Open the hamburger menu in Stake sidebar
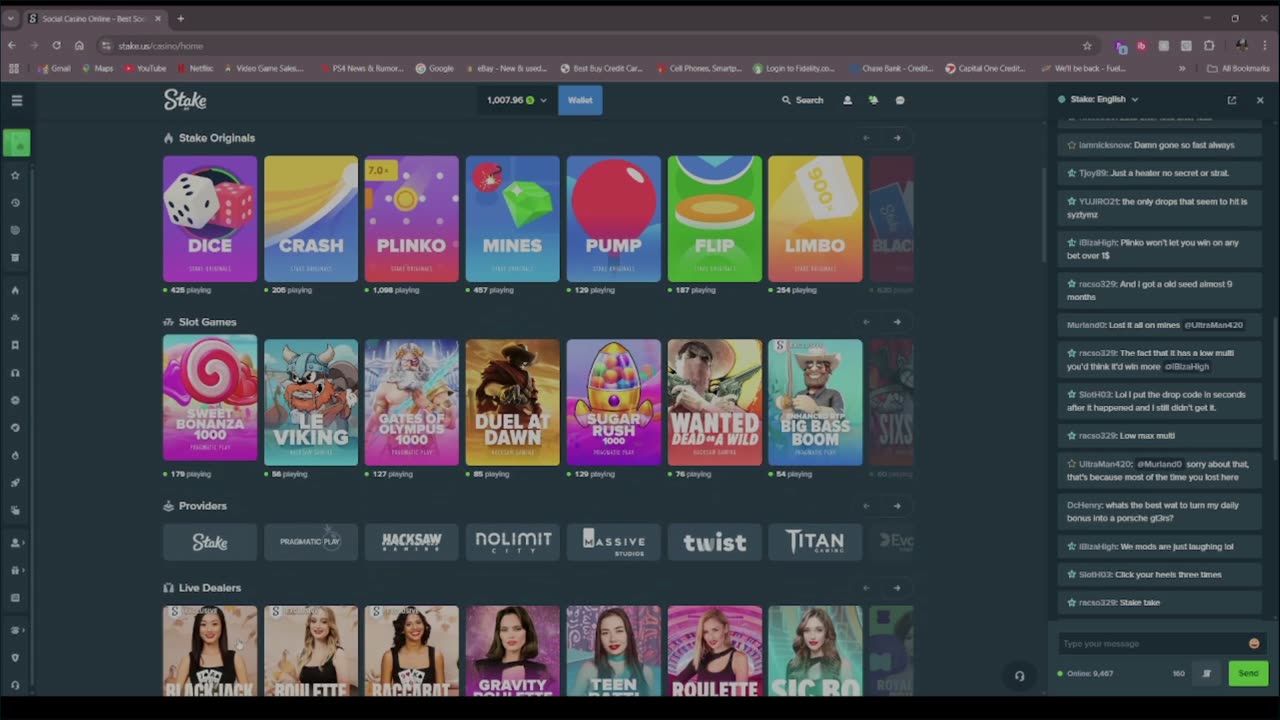The width and height of the screenshot is (1280, 720). 16,100
